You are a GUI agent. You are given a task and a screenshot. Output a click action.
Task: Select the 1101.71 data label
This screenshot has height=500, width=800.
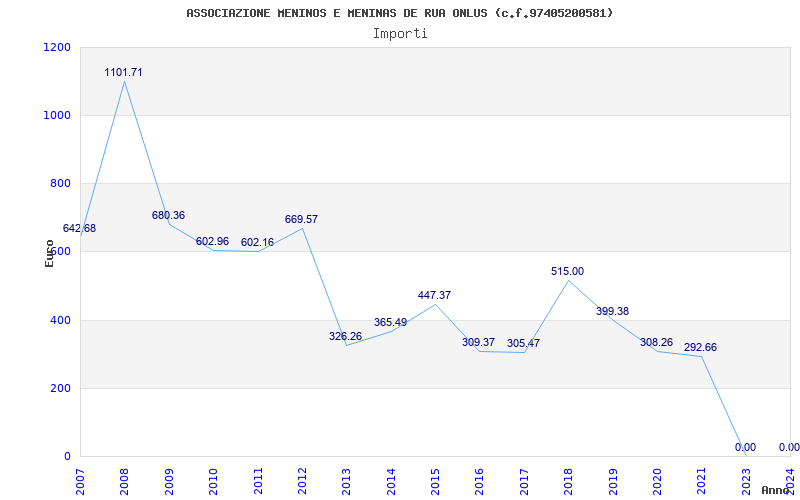pos(123,72)
